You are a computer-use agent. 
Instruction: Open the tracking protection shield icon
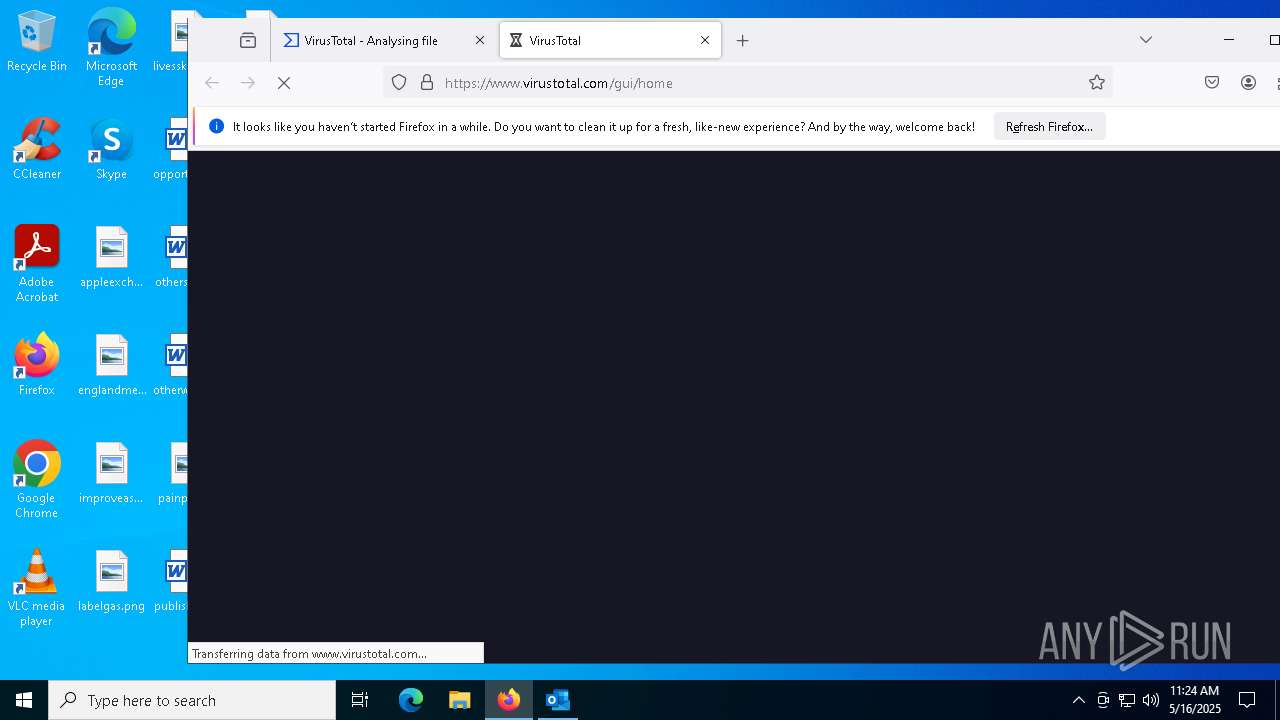point(399,83)
